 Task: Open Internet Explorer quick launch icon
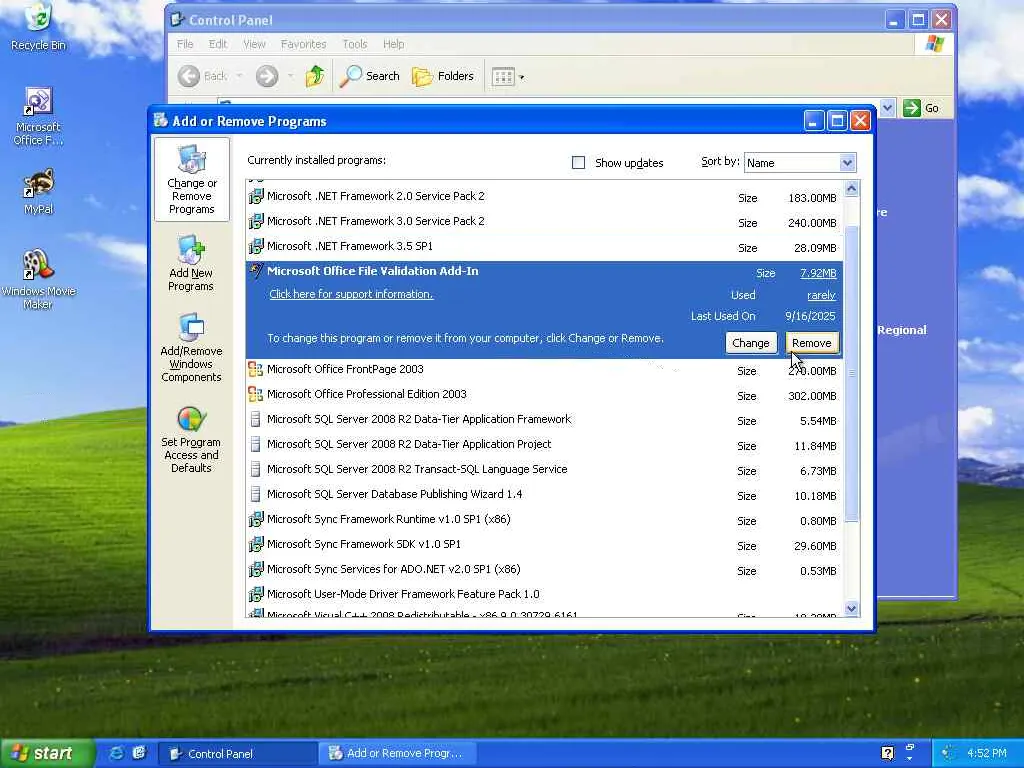pos(116,753)
